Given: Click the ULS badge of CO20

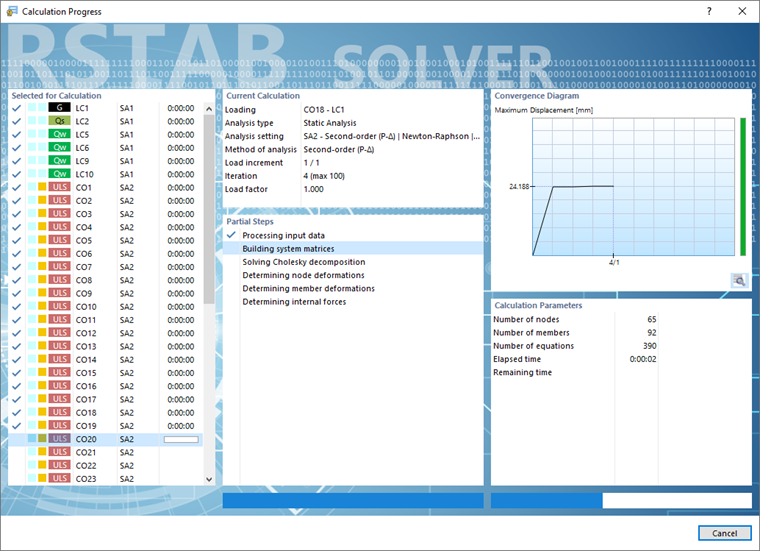Looking at the screenshot, I should (59, 439).
